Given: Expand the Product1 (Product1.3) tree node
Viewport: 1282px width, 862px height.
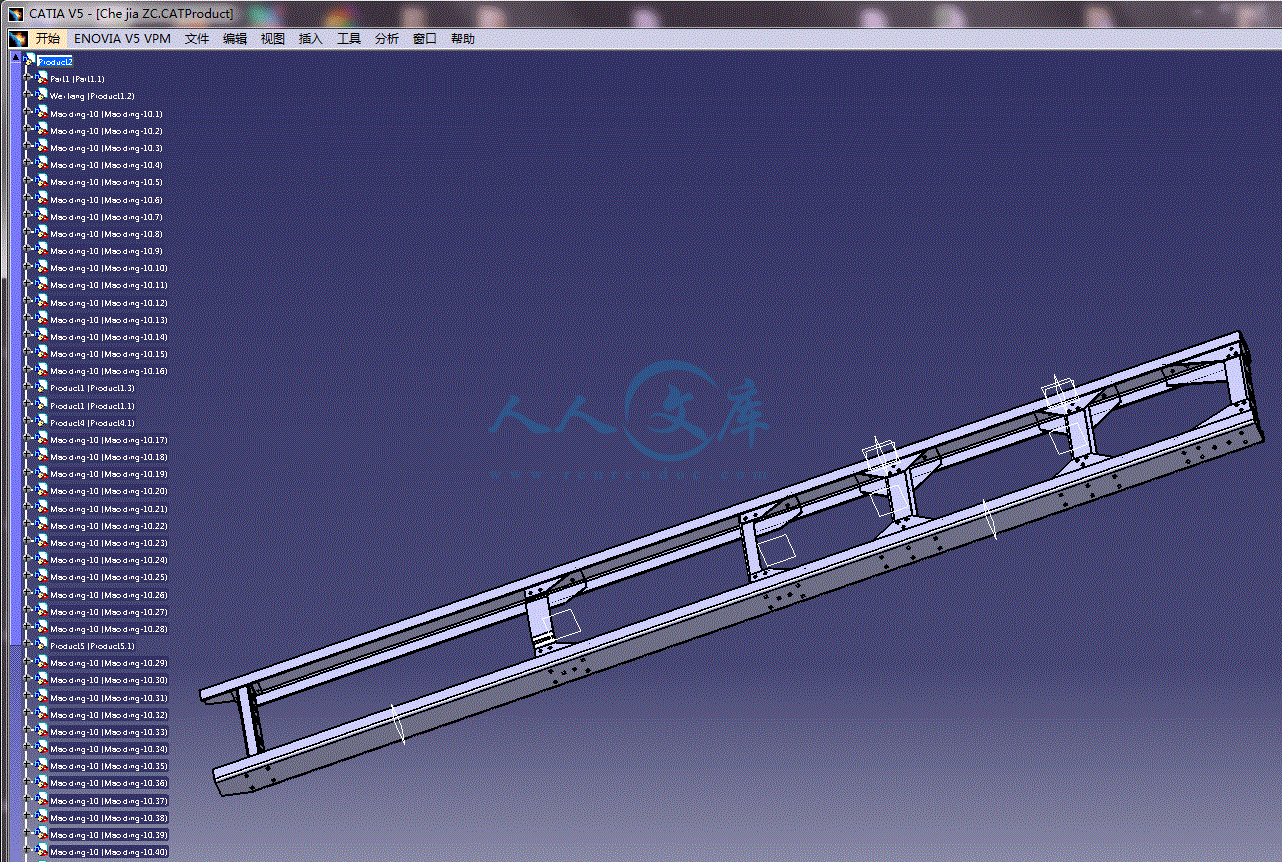Looking at the screenshot, I should pyautogui.click(x=29, y=388).
